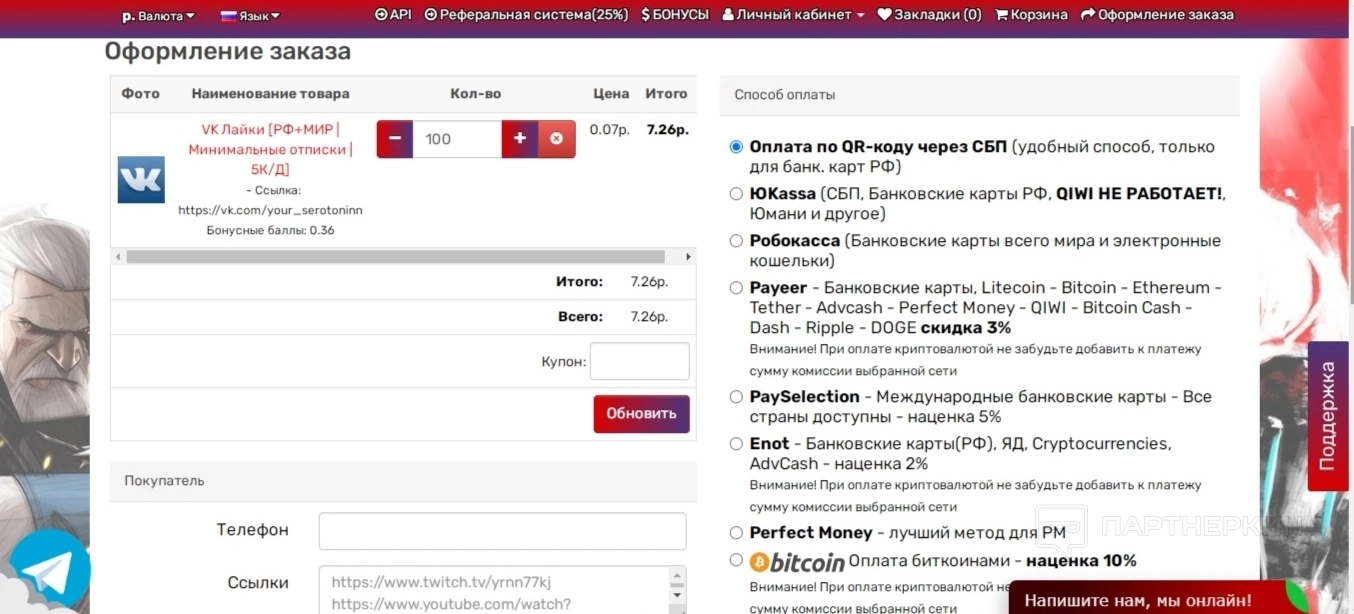This screenshot has height=614, width=1354.
Task: Click the Купон coupon field
Action: tap(639, 362)
